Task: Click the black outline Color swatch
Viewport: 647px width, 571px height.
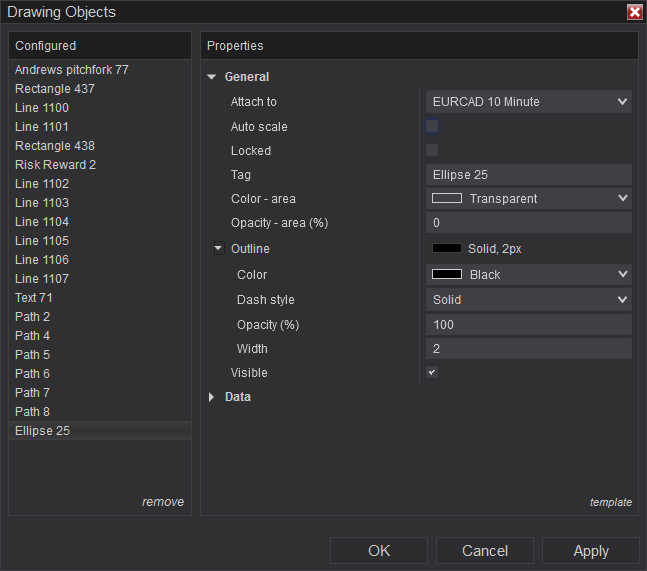Action: click(x=447, y=275)
